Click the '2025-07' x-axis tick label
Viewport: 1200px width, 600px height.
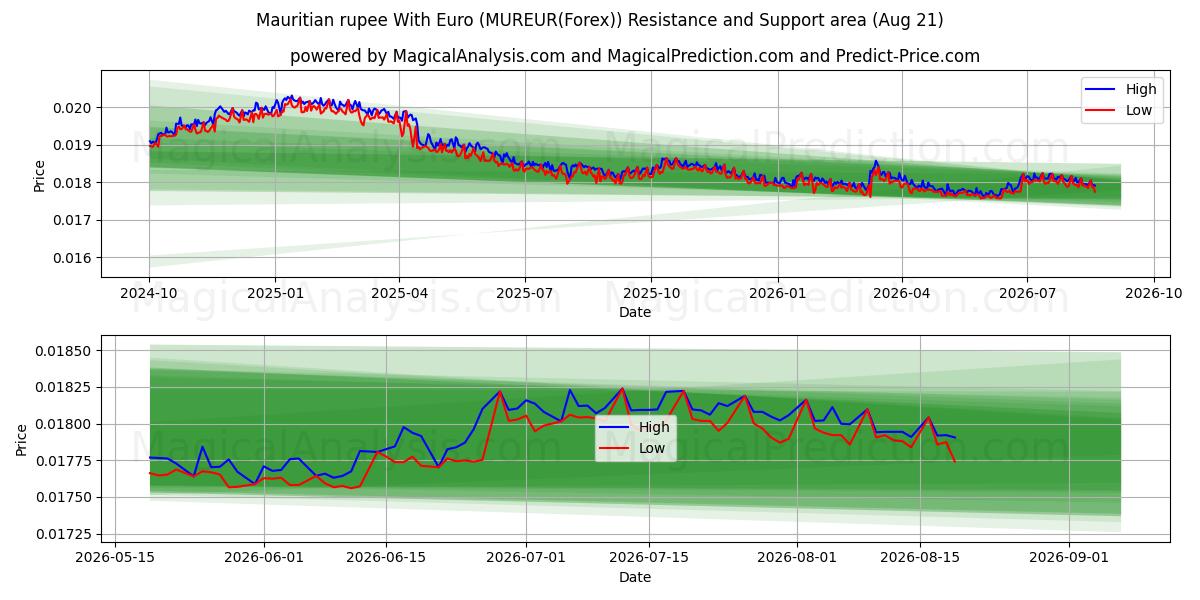[x=525, y=293]
